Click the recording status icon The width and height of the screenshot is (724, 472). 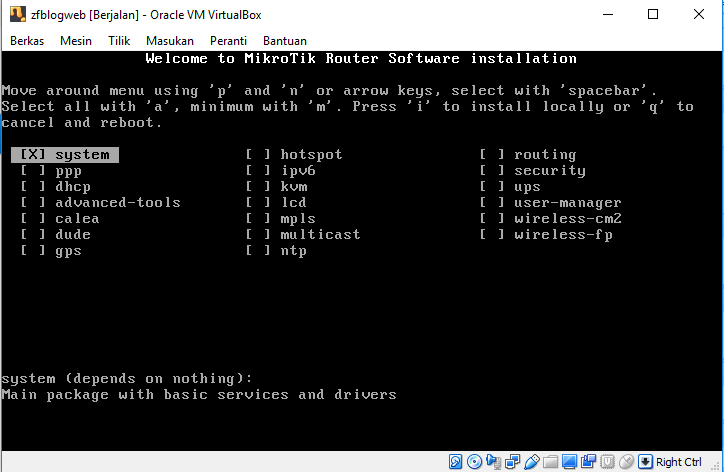point(588,461)
